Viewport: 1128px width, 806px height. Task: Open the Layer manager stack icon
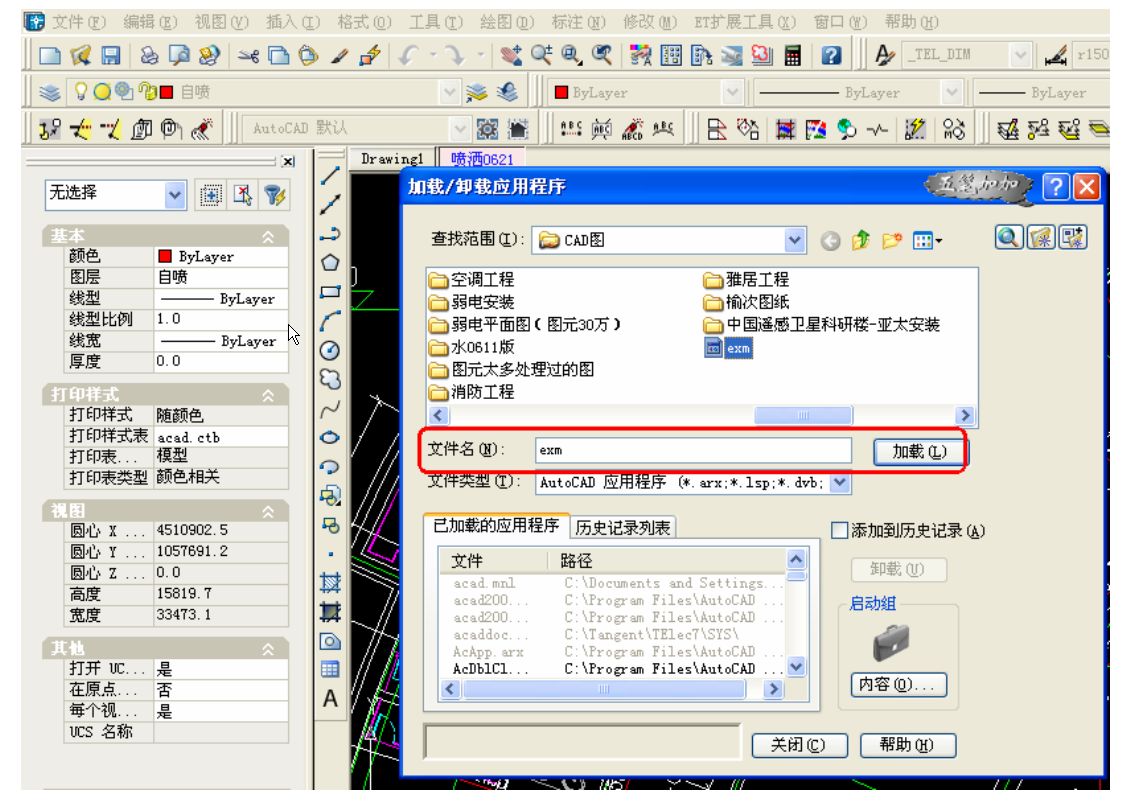click(x=50, y=92)
